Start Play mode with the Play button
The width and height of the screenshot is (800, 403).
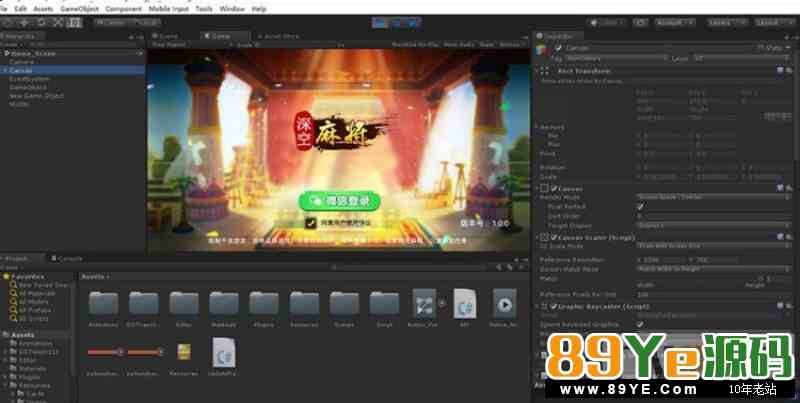click(x=380, y=22)
